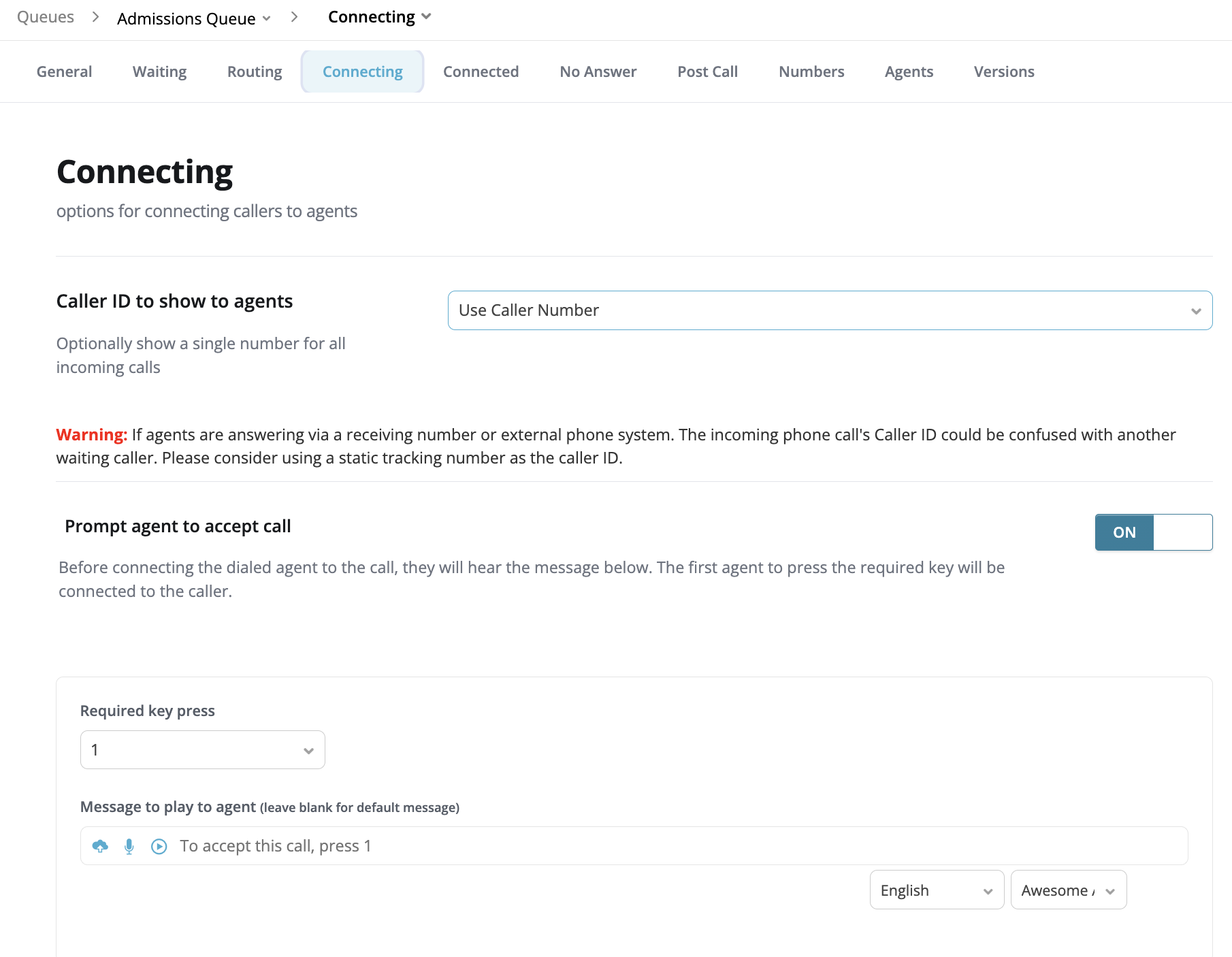Toggle Prompt agent to accept call switch

click(x=1154, y=532)
